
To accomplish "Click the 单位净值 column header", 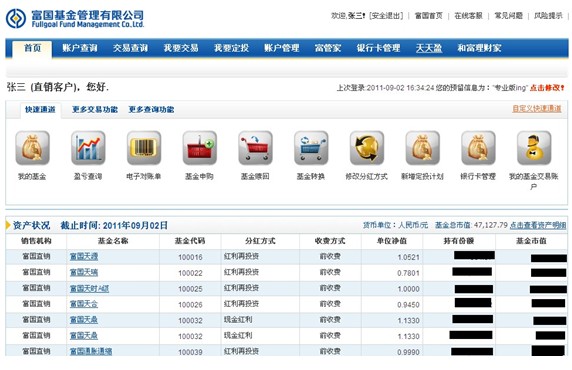I will [392, 241].
